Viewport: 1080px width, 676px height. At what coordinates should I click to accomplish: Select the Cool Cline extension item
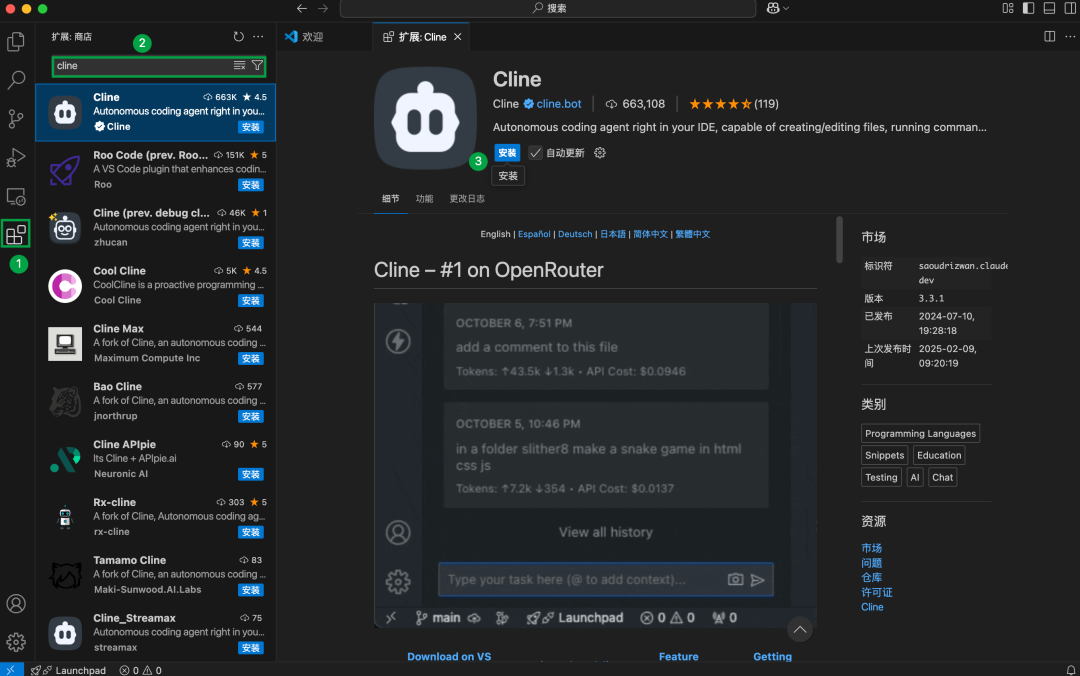coord(156,285)
